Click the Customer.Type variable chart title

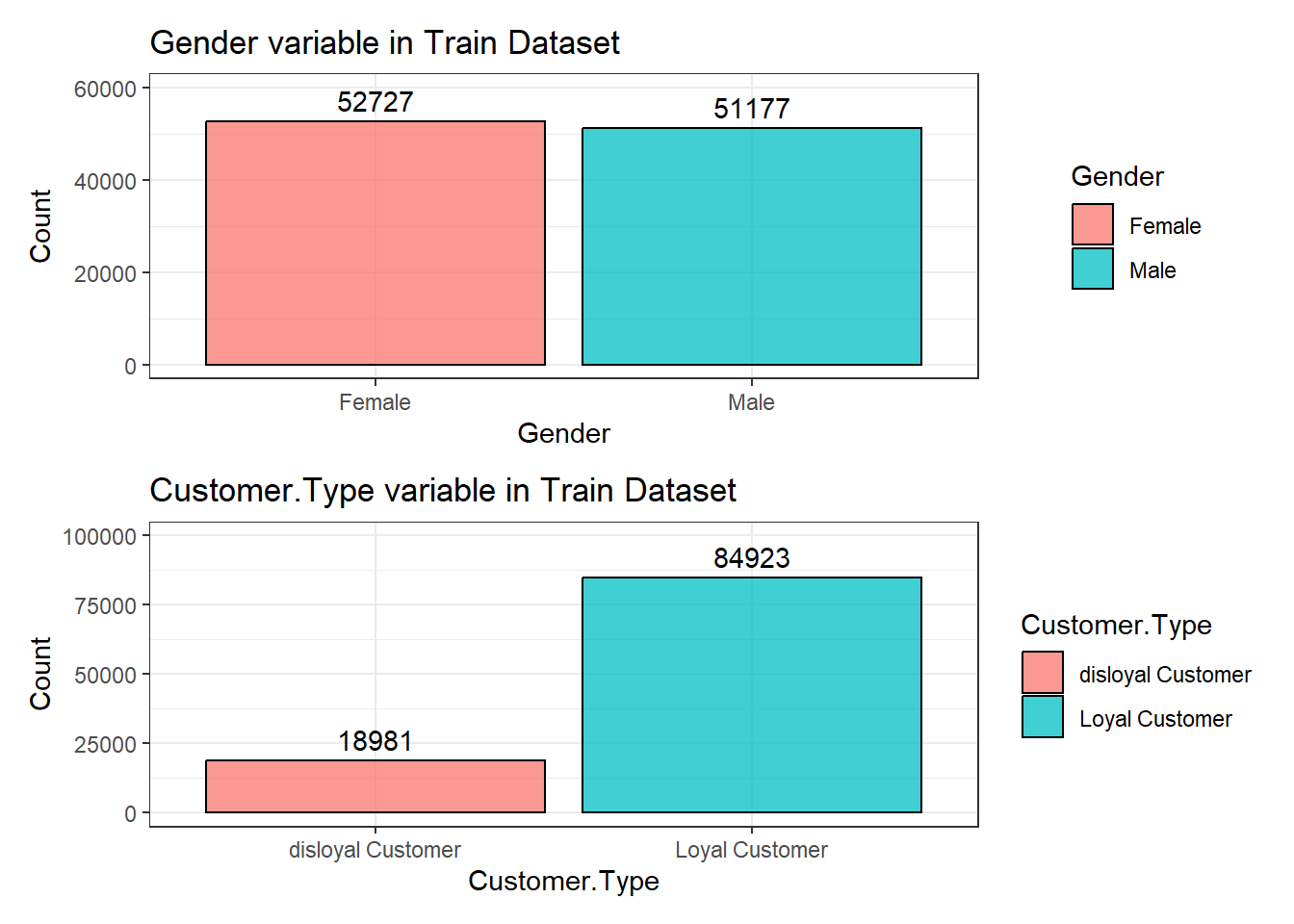(443, 491)
